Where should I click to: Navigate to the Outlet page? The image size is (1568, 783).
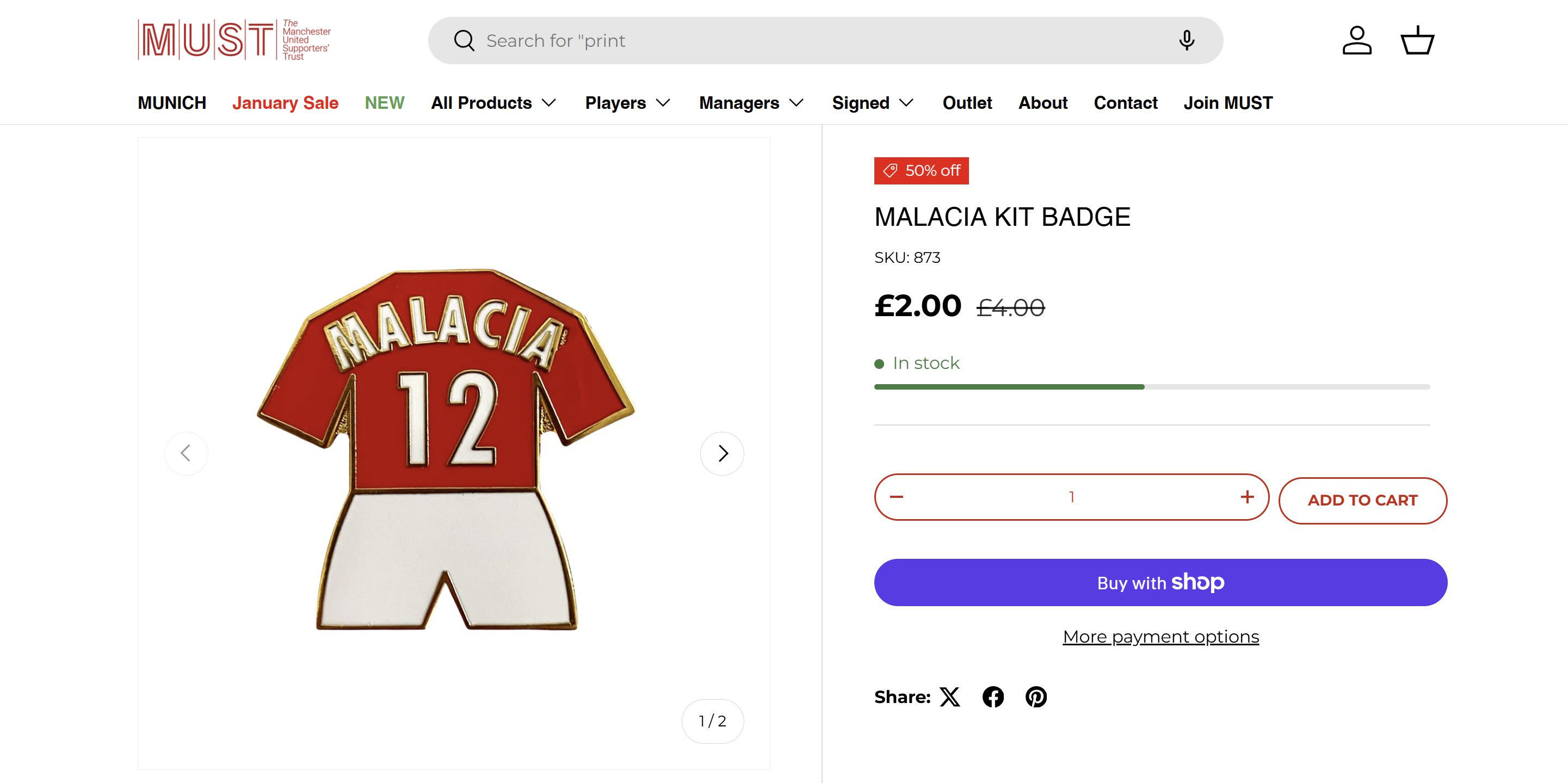tap(967, 103)
